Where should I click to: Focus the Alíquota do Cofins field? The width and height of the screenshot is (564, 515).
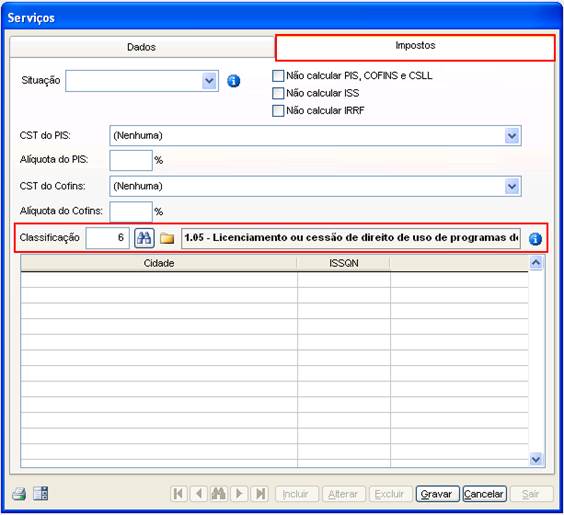click(131, 212)
